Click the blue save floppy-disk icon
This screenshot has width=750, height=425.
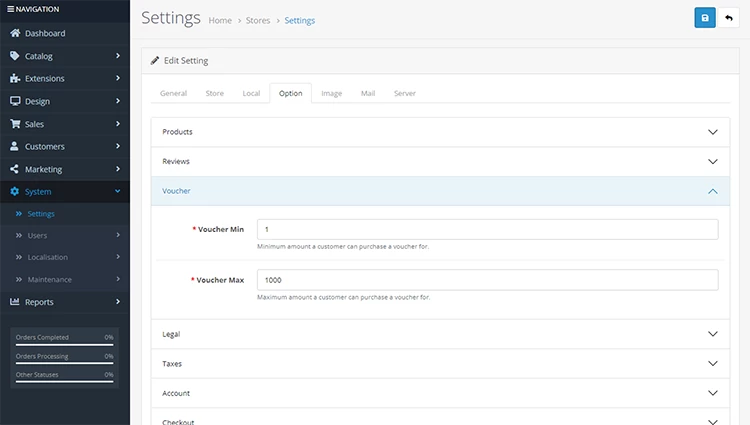tap(705, 18)
